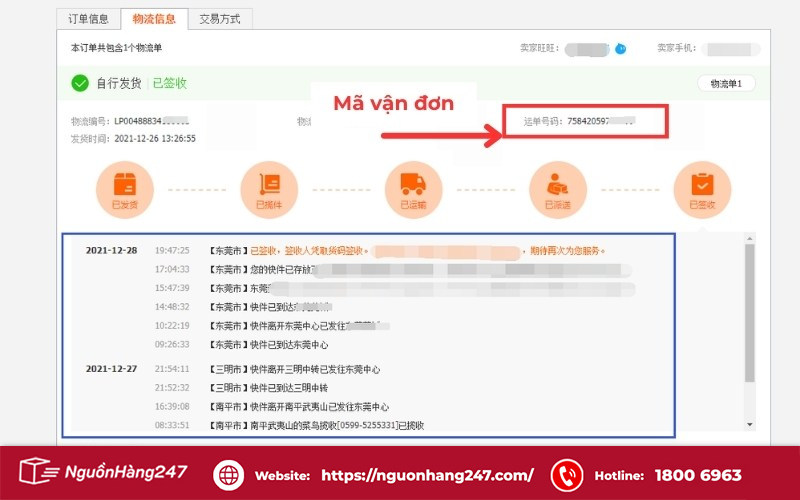
Task: Click the 15:47:39 tracking entry
Action: coord(395,288)
